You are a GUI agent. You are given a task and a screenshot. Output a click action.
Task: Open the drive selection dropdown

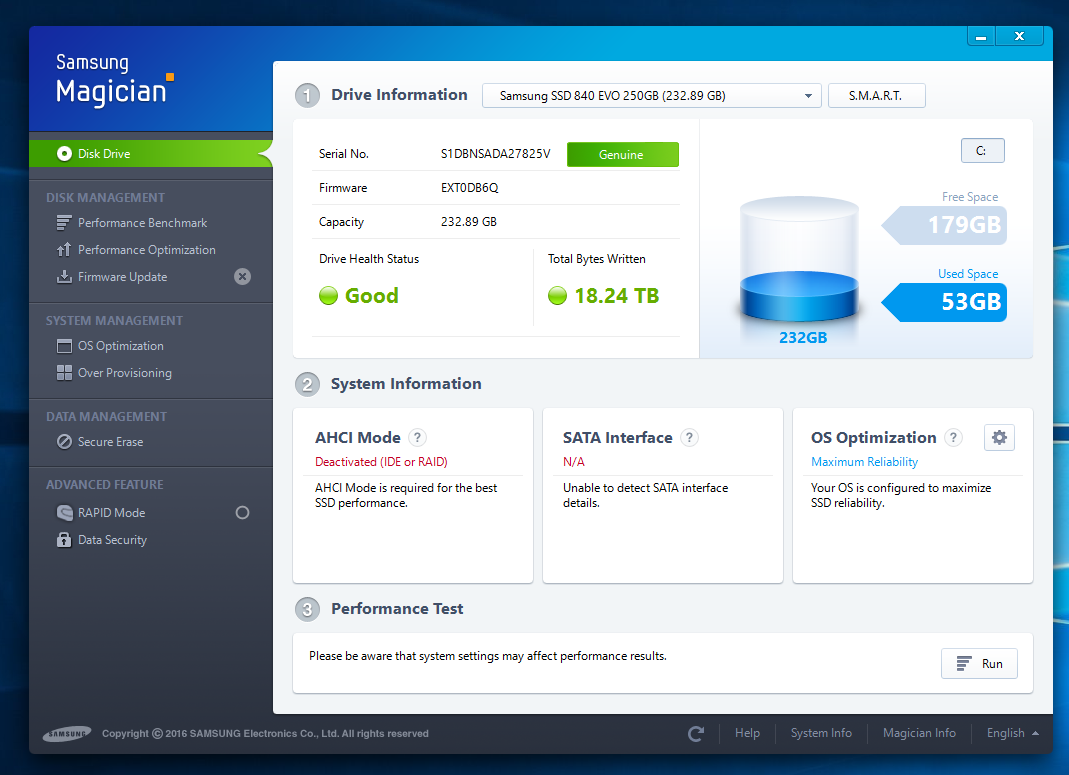(x=652, y=96)
